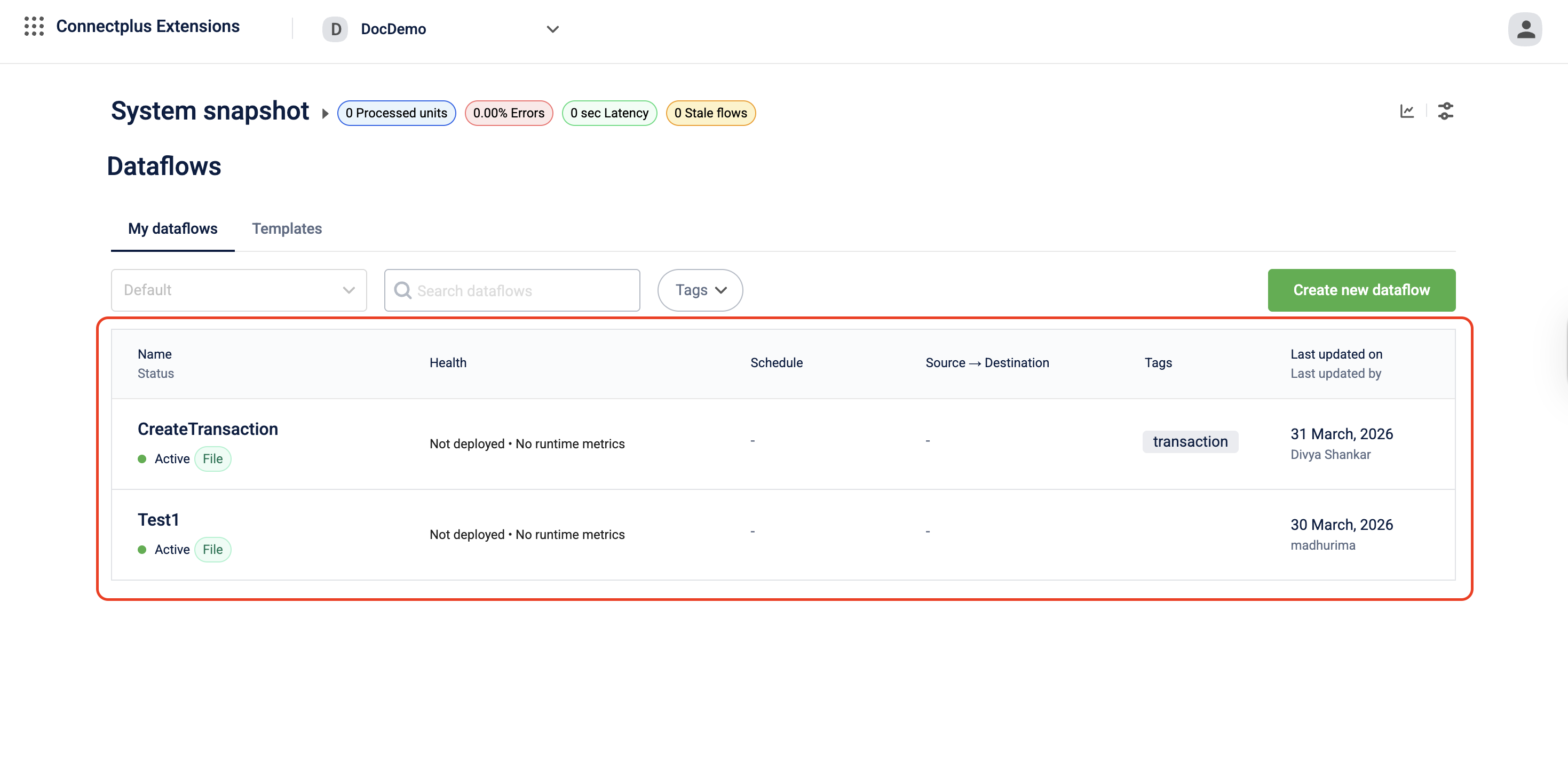
Task: Expand the Tags filter dropdown
Action: (700, 290)
